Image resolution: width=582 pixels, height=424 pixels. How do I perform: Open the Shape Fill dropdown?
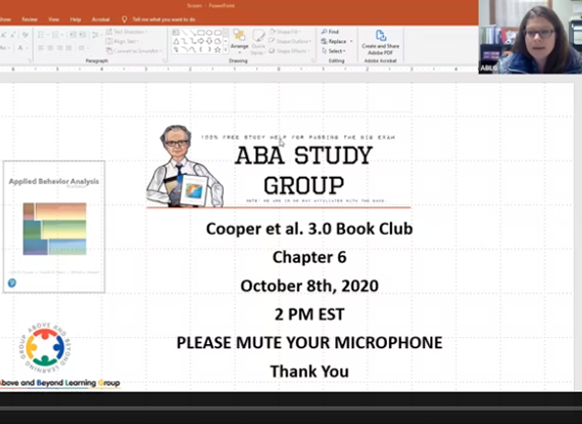285,32
